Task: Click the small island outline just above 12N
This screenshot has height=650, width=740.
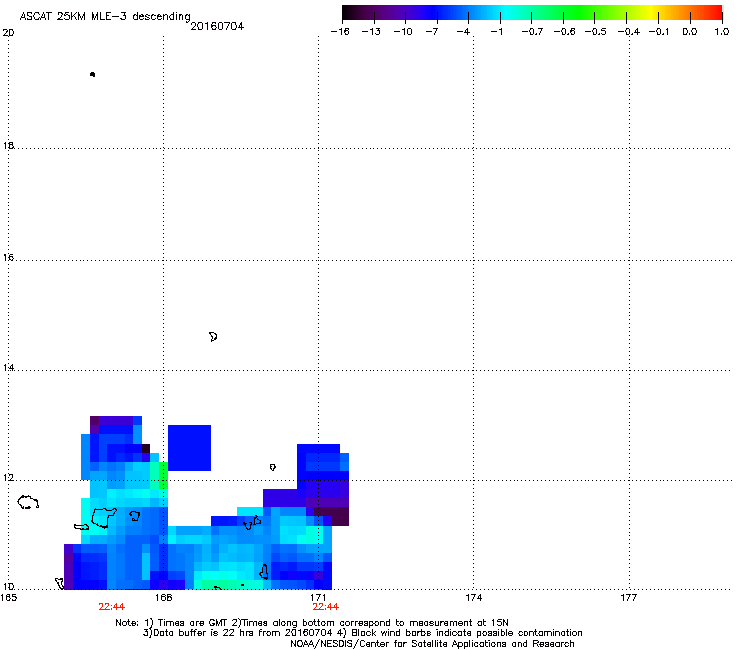Action: (272, 467)
